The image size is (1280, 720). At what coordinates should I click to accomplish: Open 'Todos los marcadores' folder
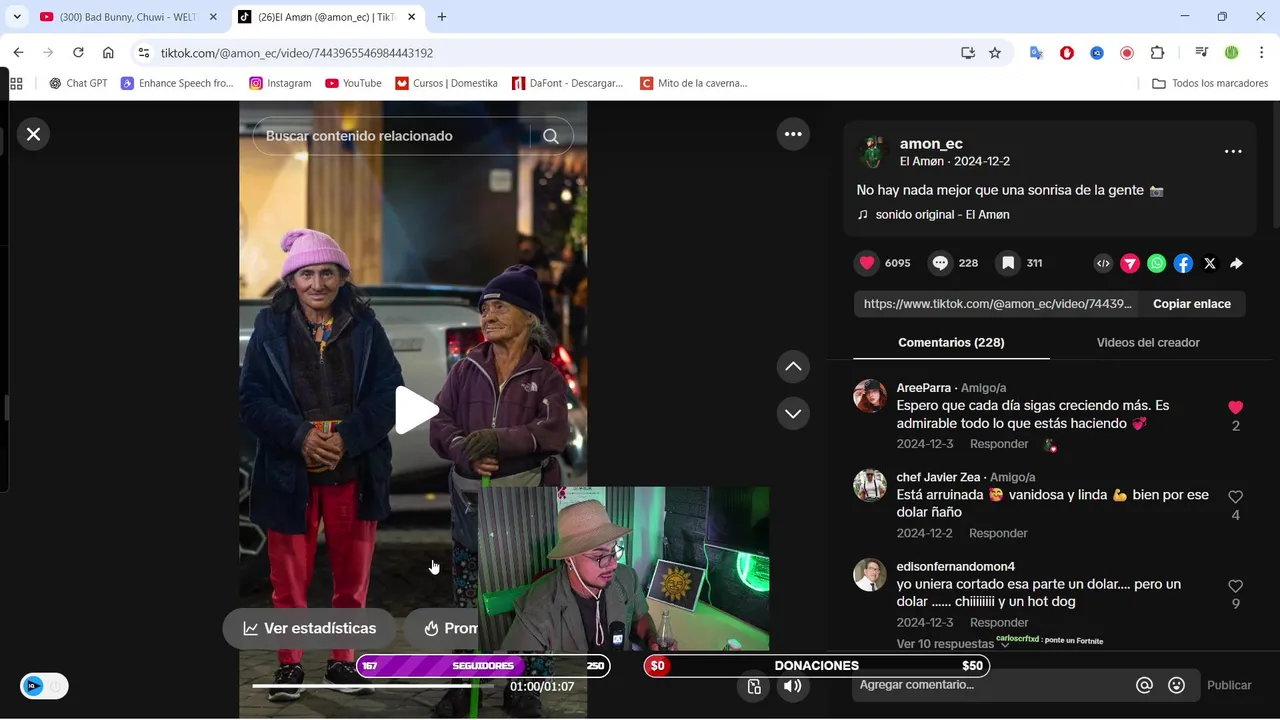coord(1210,83)
